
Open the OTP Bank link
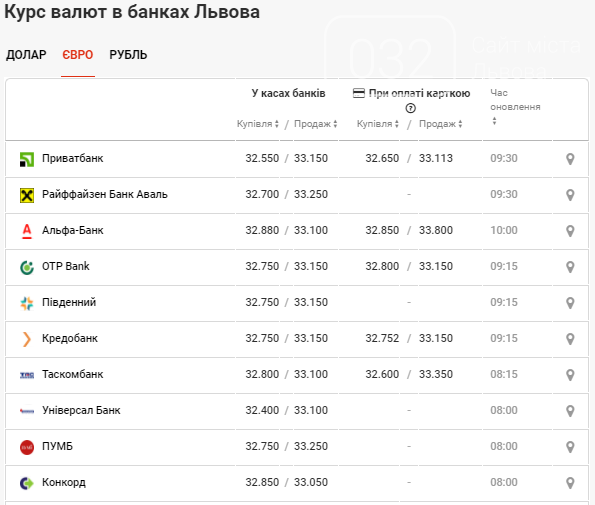[x=66, y=266]
